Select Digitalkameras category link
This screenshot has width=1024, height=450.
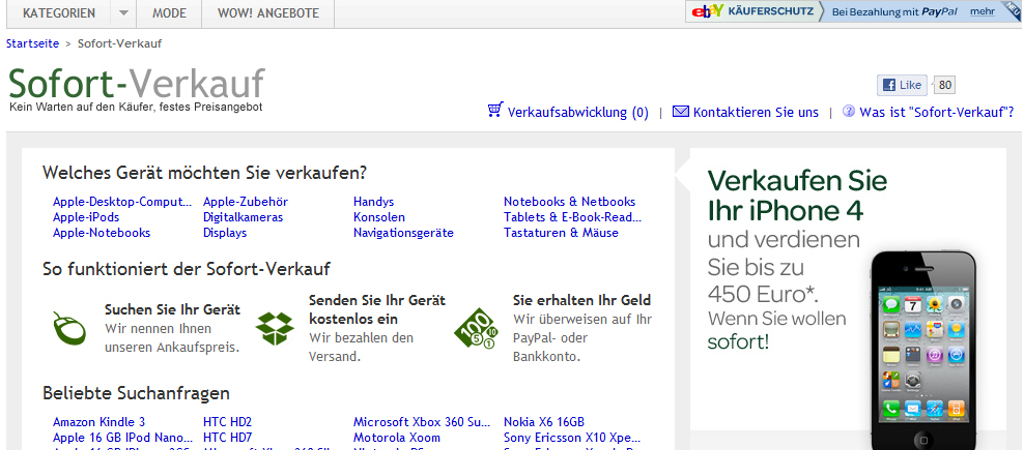pyautogui.click(x=243, y=217)
